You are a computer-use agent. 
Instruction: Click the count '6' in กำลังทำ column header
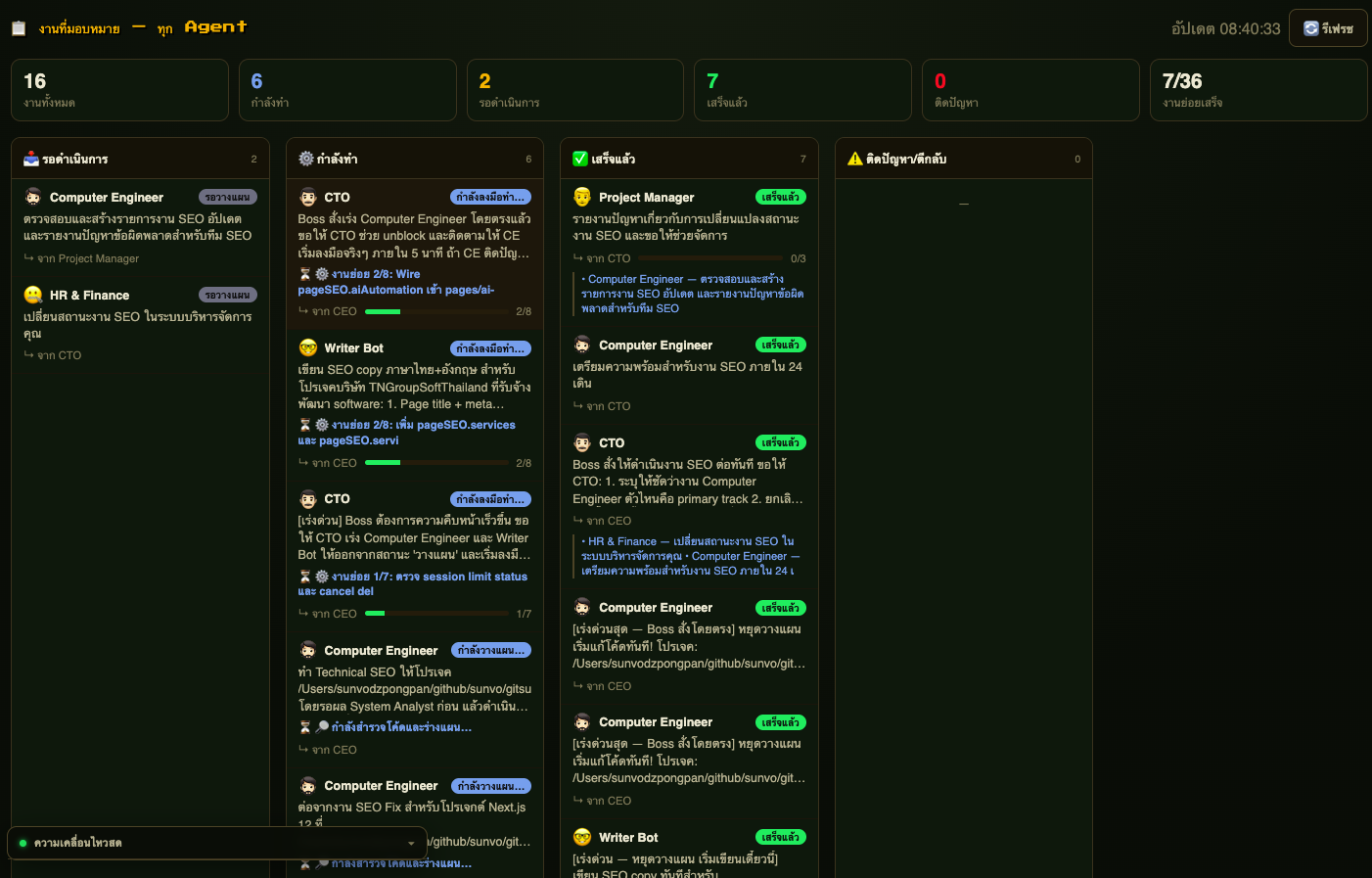tap(528, 159)
